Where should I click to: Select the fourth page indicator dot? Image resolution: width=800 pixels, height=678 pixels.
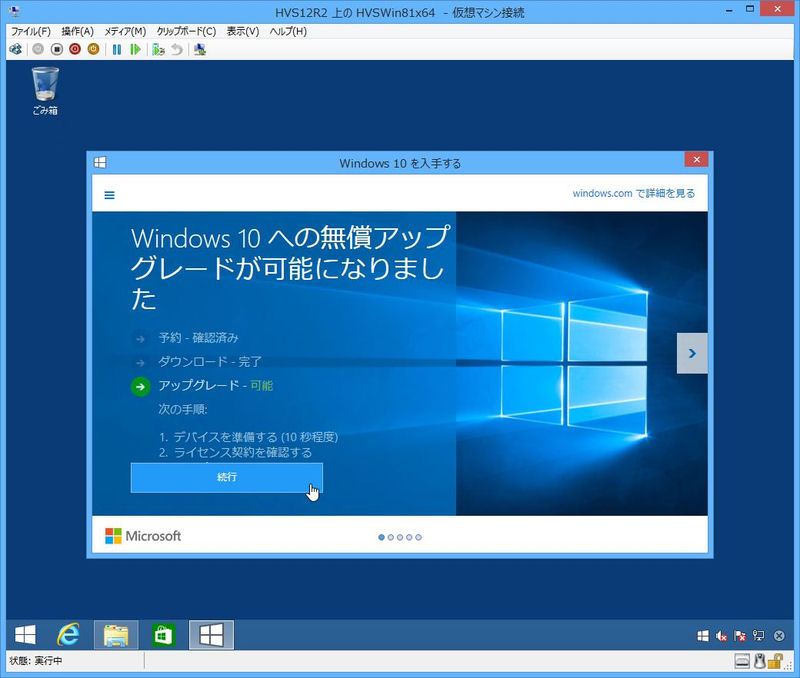coord(409,537)
